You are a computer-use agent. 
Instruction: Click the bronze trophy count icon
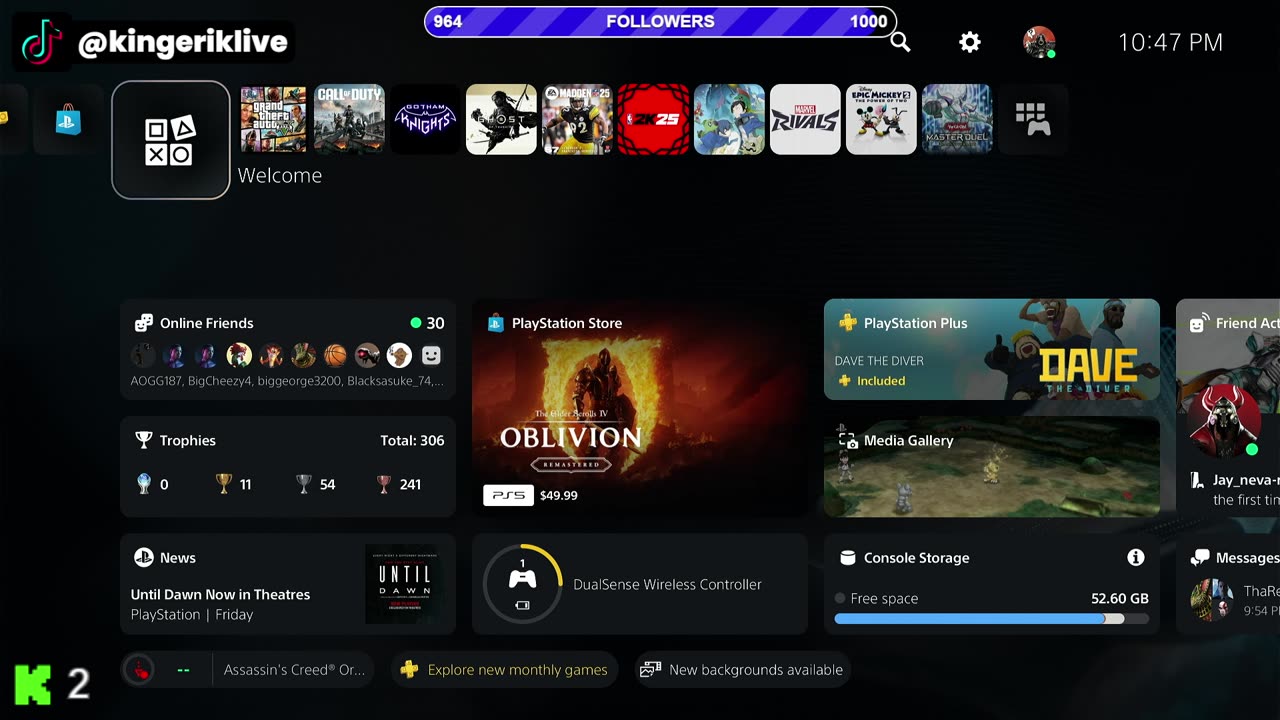384,484
